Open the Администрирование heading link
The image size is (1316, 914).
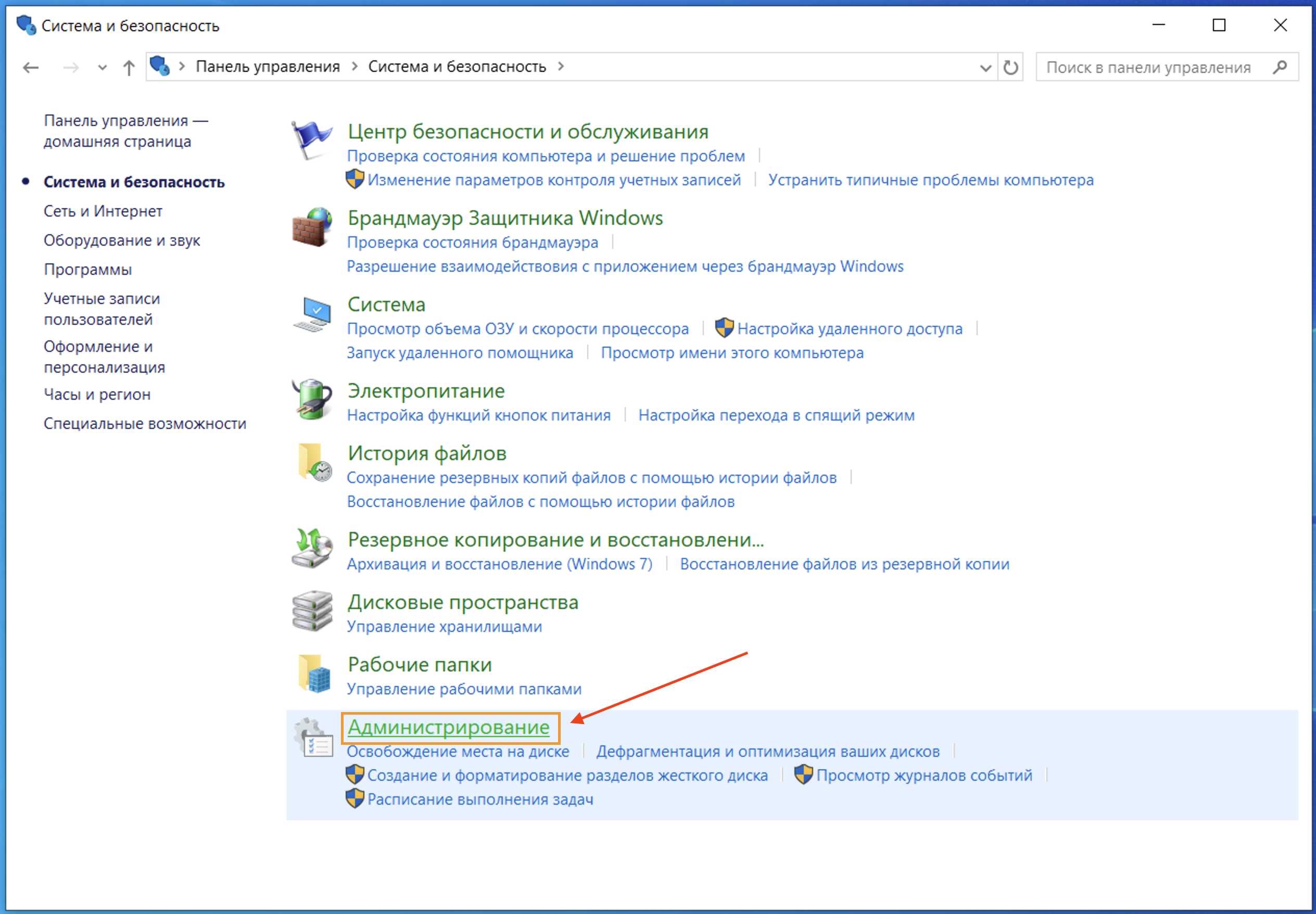(448, 727)
